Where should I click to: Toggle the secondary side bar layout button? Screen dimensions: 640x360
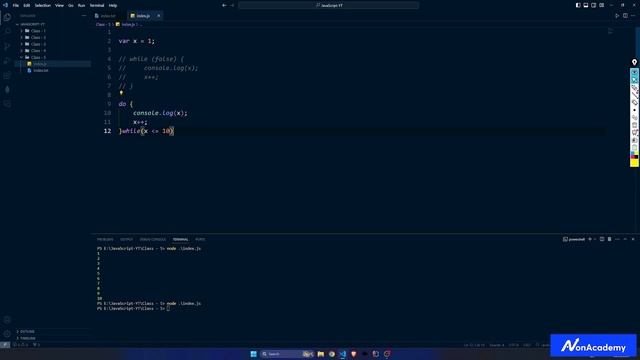pos(593,5)
